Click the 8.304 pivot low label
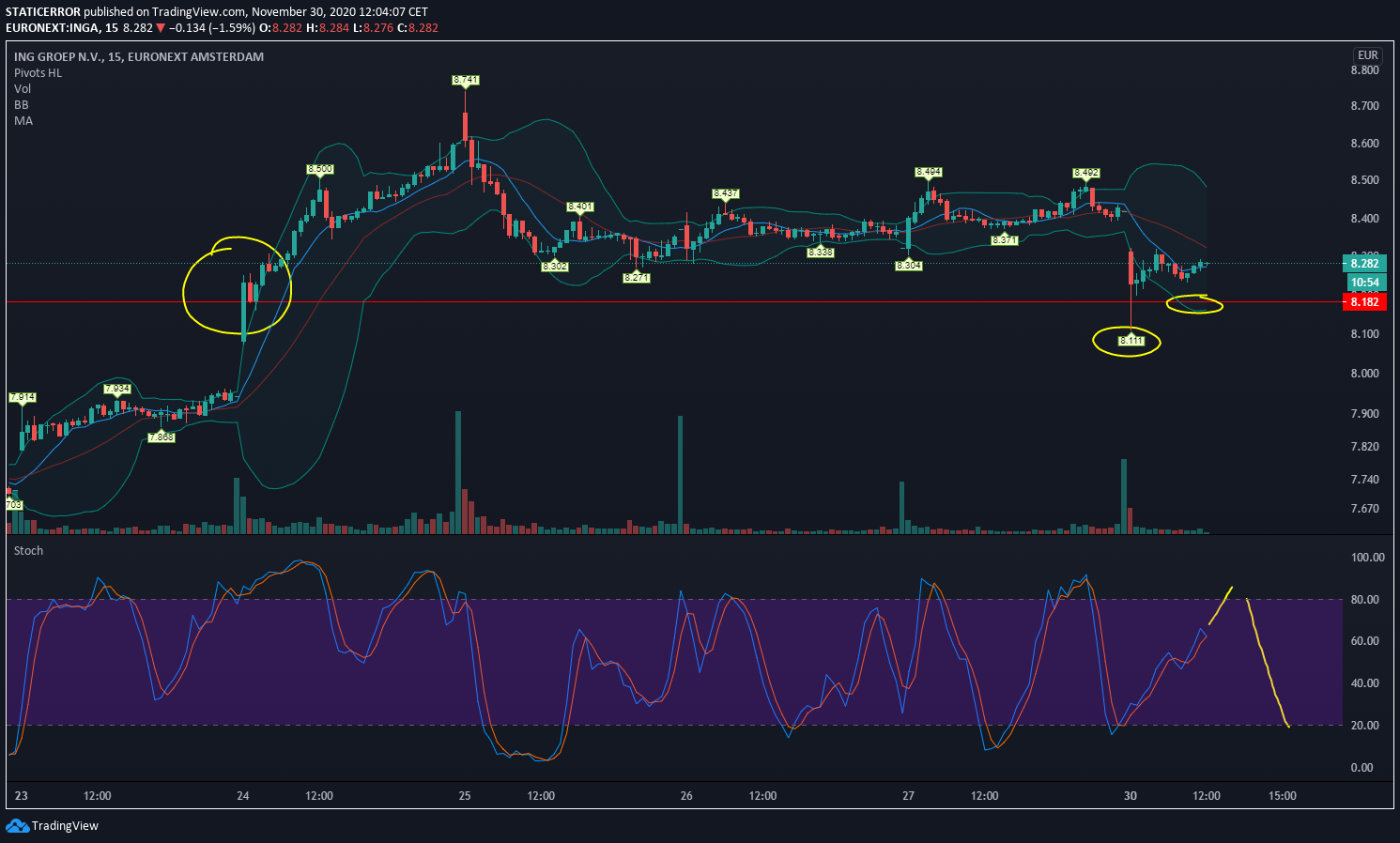The width and height of the screenshot is (1400, 843). [x=909, y=266]
